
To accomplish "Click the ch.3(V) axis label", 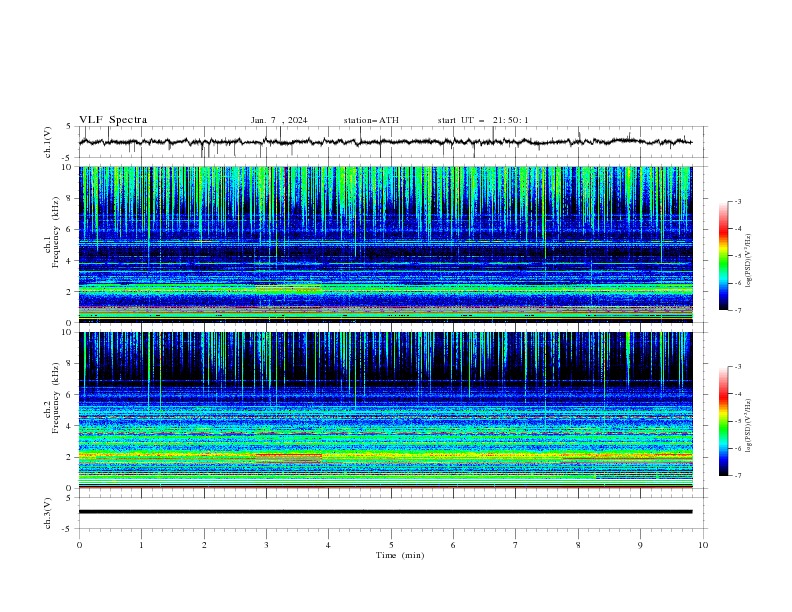I will pyautogui.click(x=48, y=513).
